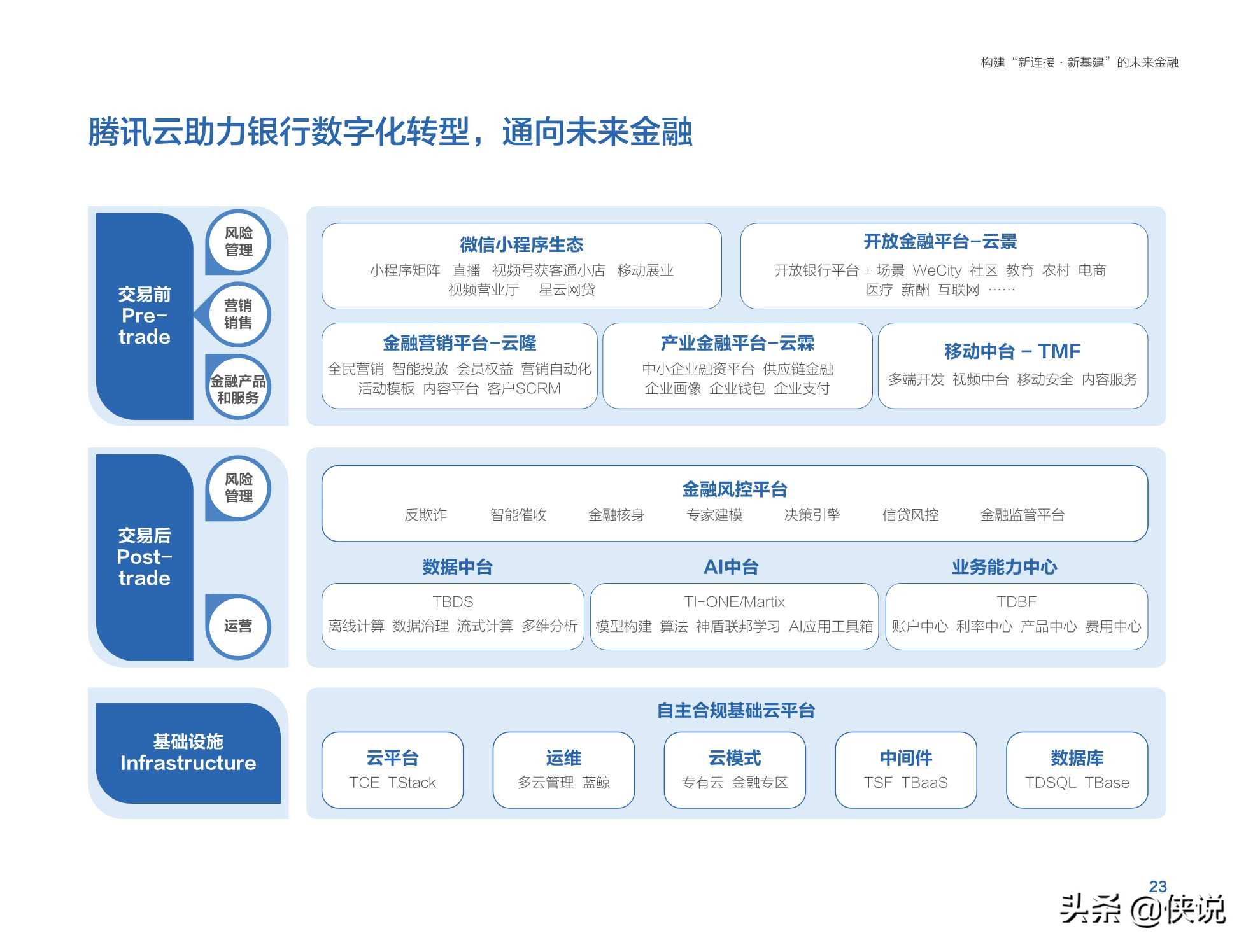
Task: Click the header text 构建“新连接·新基建”的未来金融
Action: coord(1079,62)
